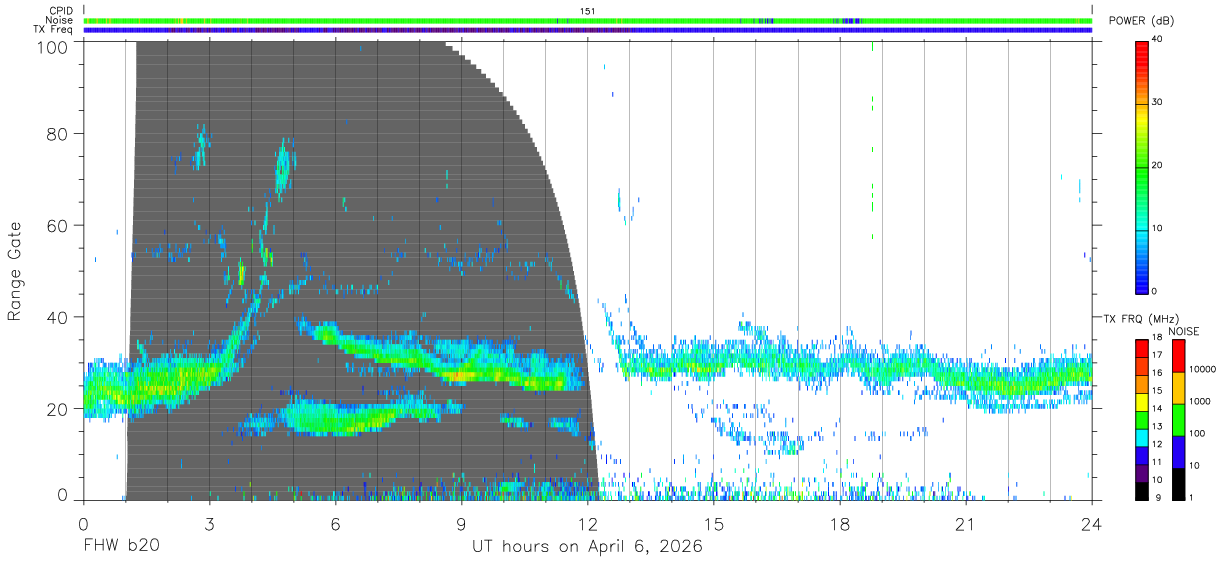Select the 20 tick on power colorbar
Screen dimensions: 1228x567
(1158, 165)
